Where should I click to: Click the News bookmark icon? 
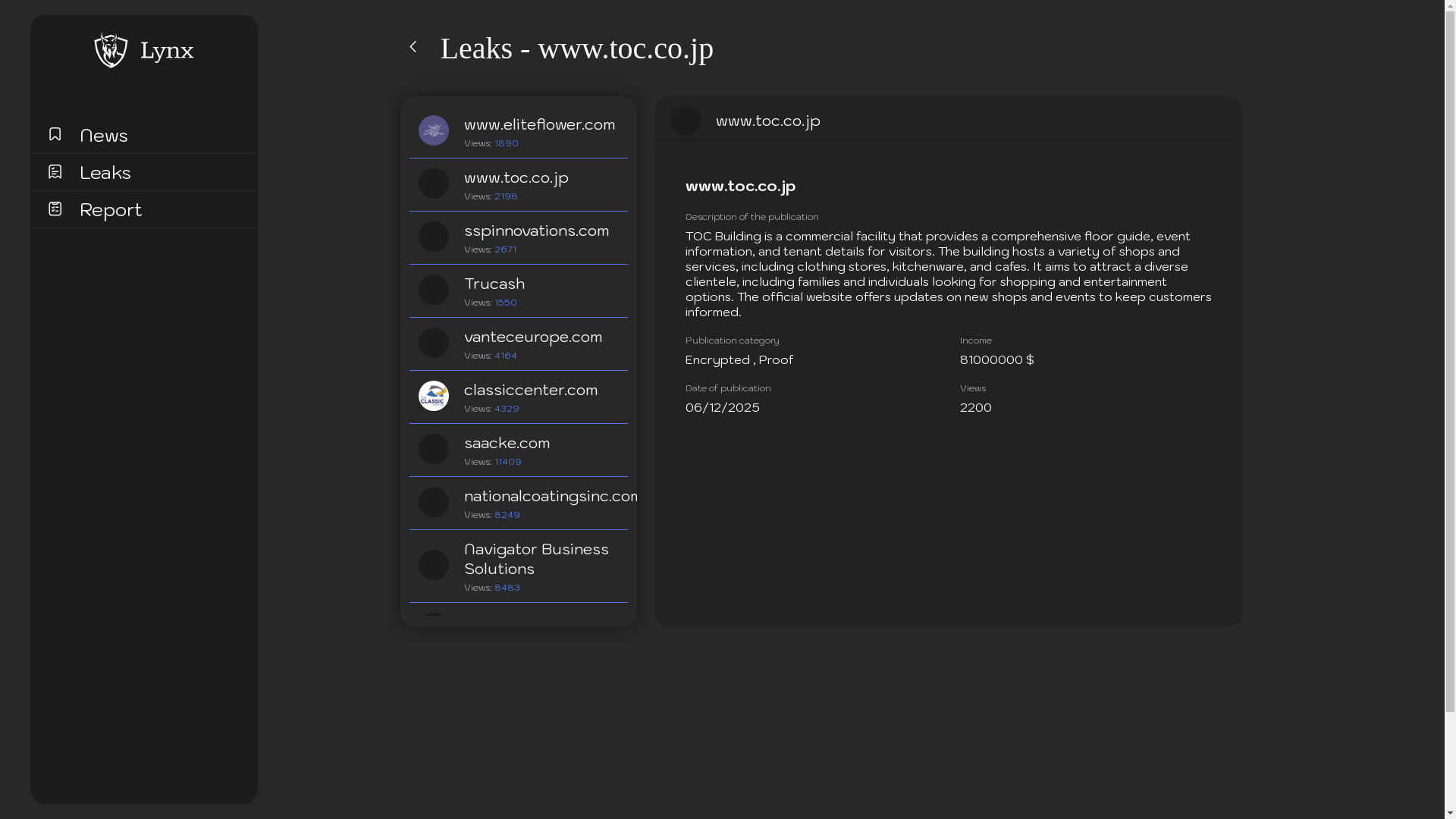[x=55, y=134]
